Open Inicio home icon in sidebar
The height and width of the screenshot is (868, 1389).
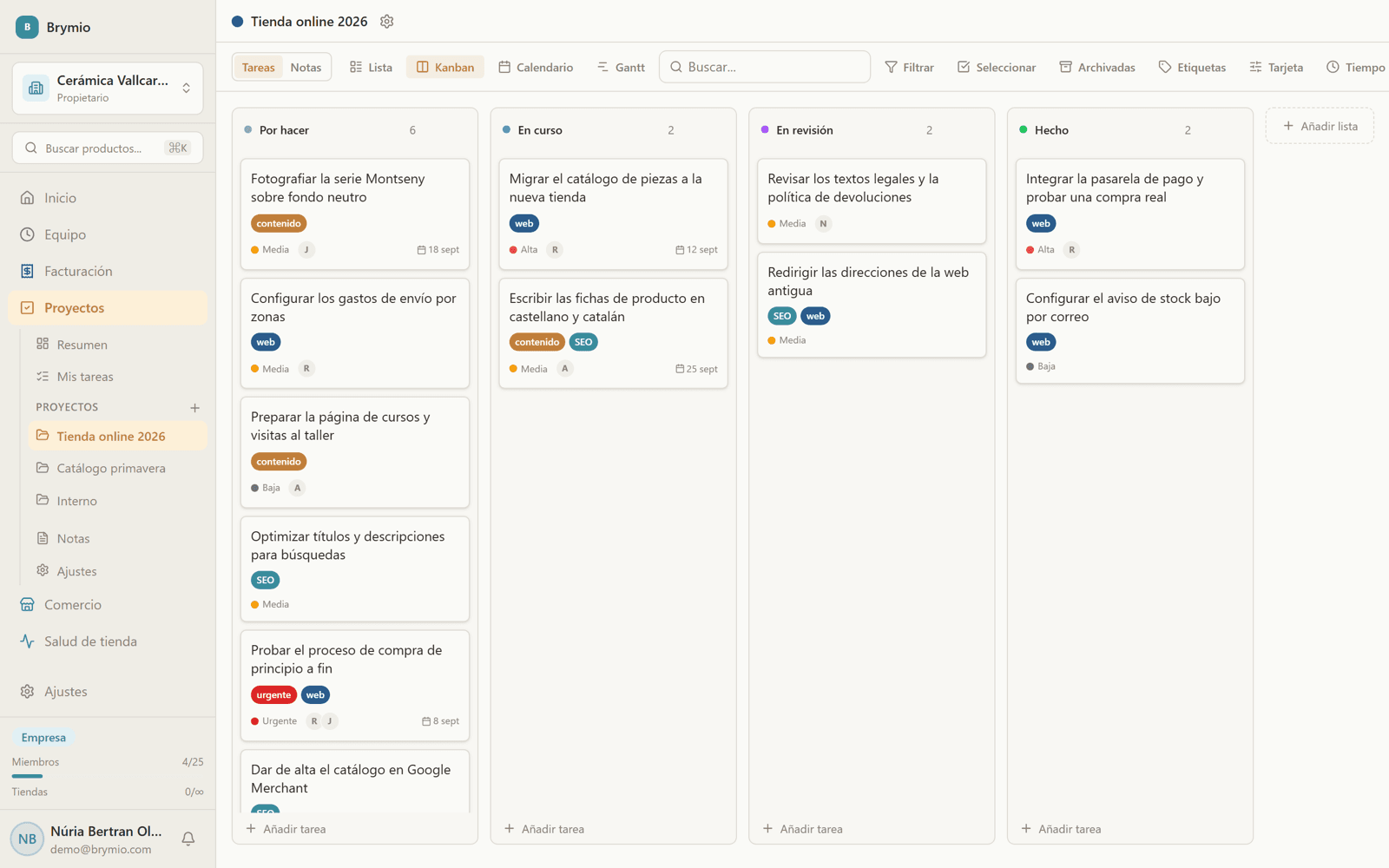point(28,198)
